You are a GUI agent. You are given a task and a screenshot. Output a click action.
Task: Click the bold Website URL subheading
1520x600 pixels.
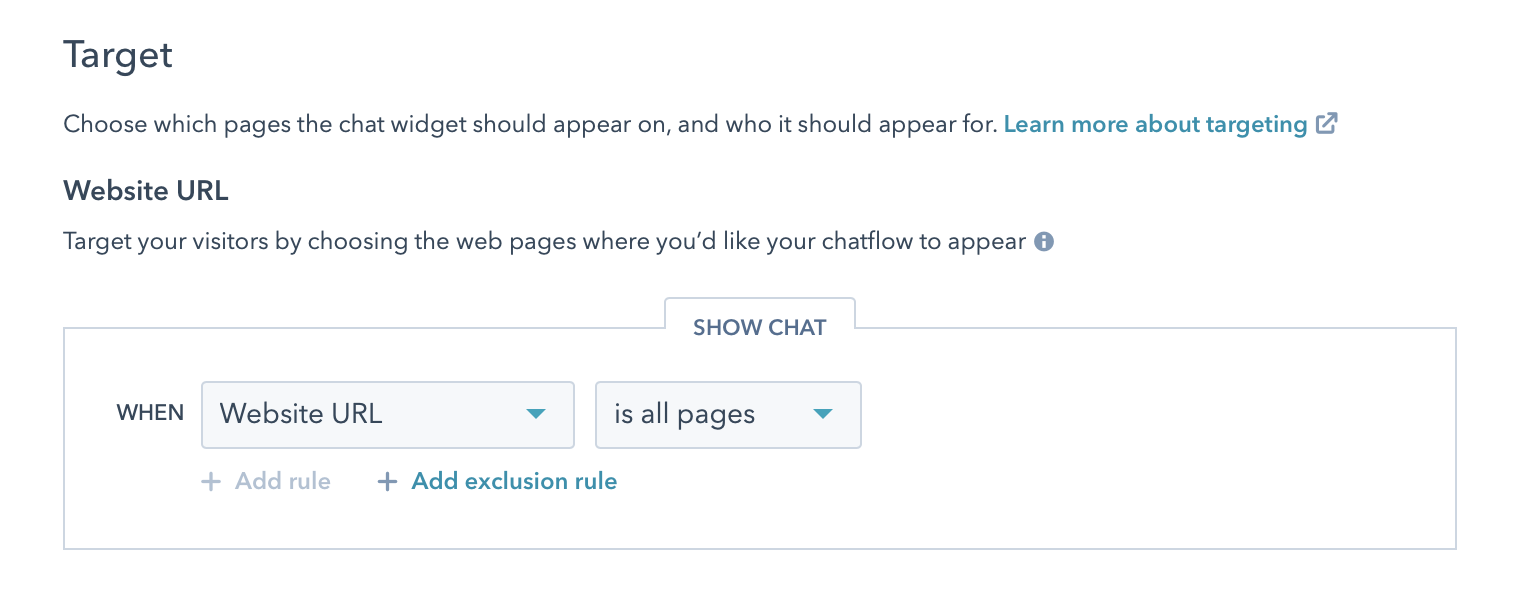146,190
